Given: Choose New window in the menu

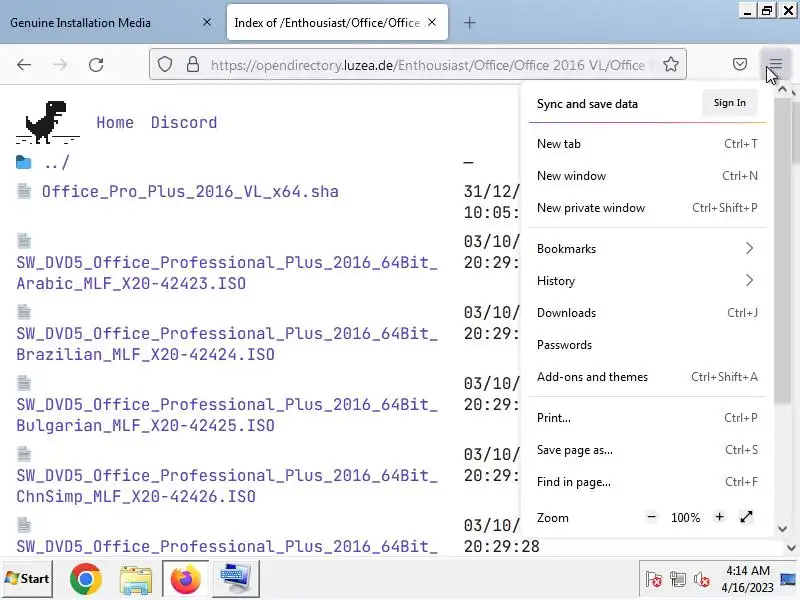Looking at the screenshot, I should [x=647, y=176].
